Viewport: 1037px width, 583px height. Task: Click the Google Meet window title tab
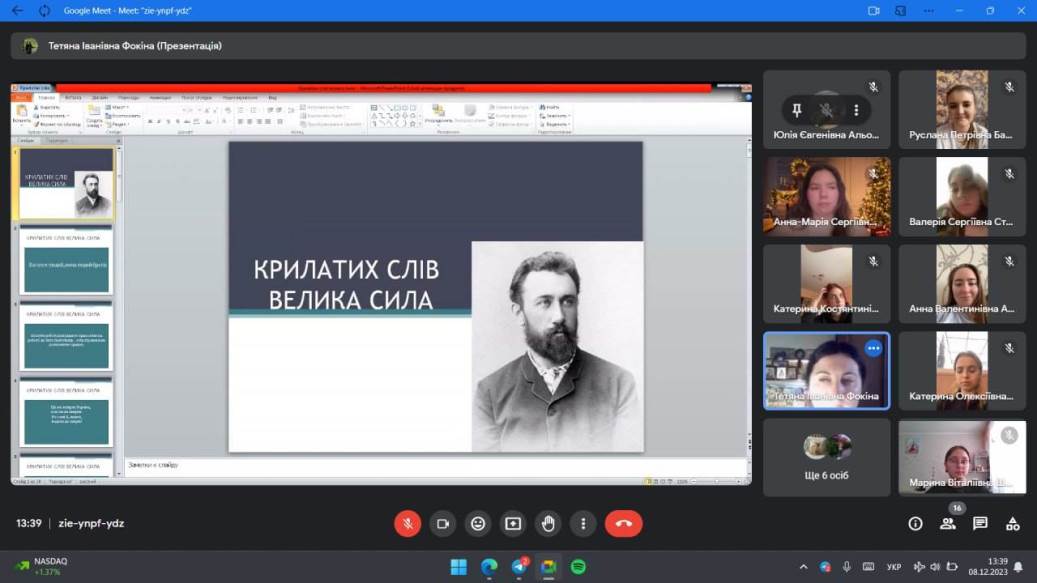click(x=127, y=10)
